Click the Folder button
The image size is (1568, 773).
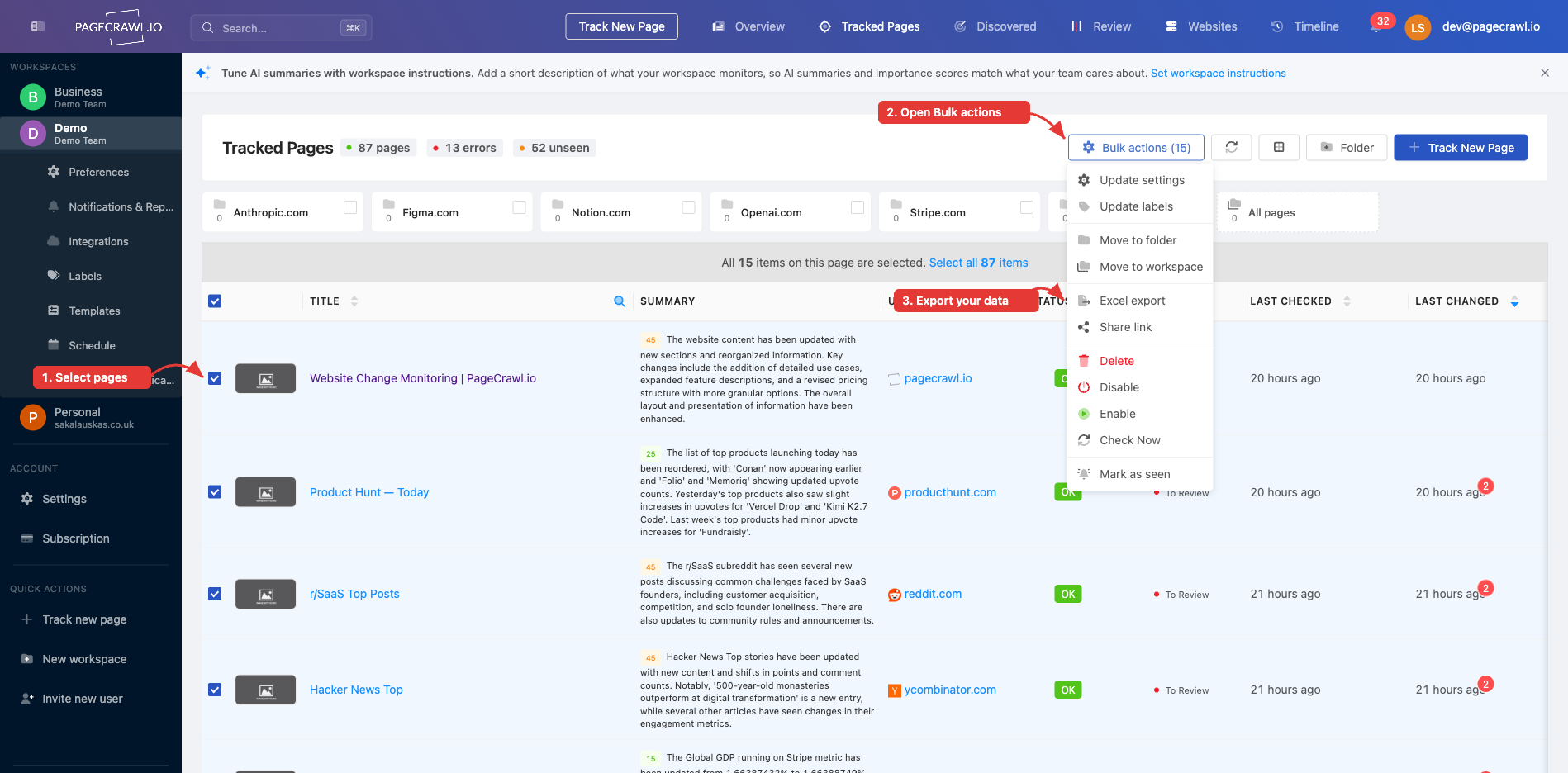(x=1347, y=147)
